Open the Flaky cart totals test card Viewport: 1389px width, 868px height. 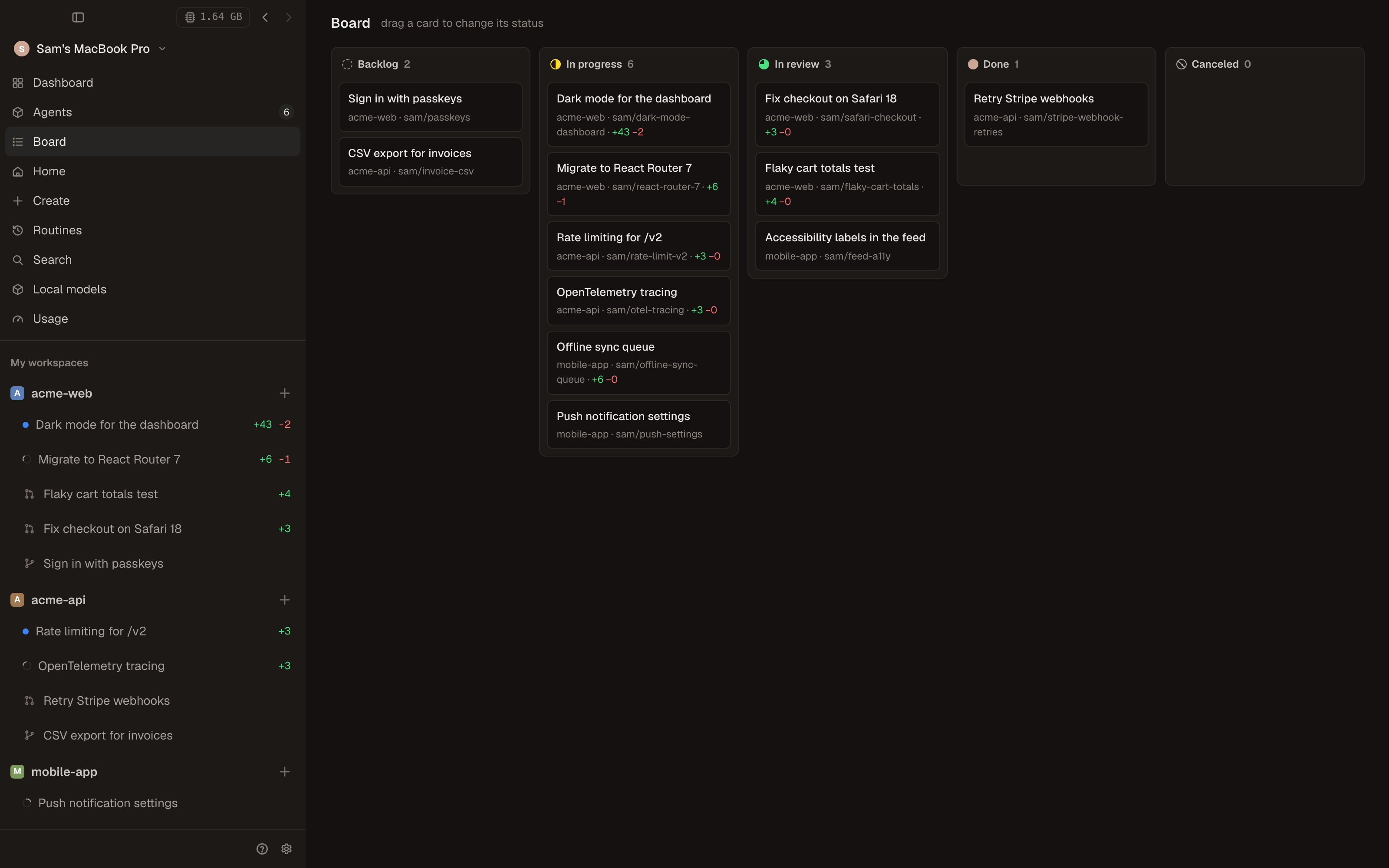847,184
